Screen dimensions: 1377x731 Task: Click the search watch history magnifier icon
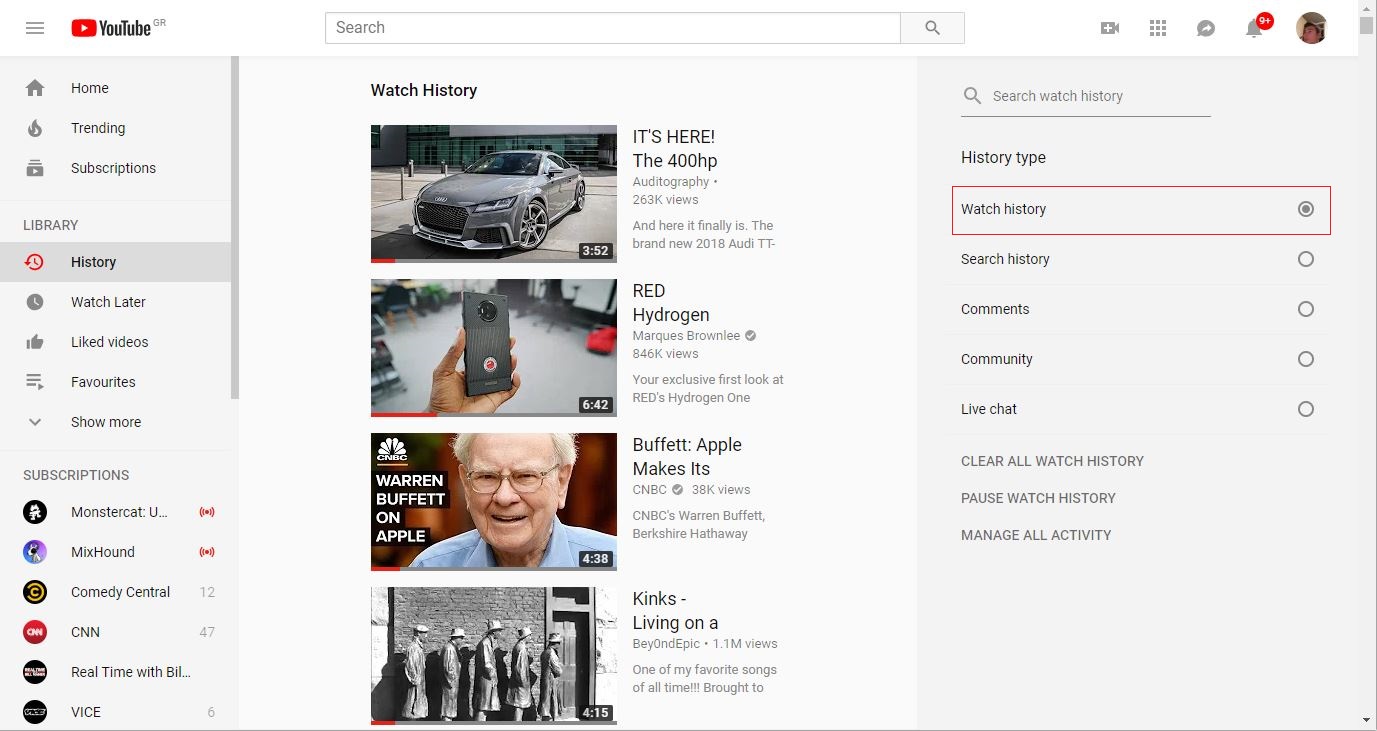(x=972, y=96)
